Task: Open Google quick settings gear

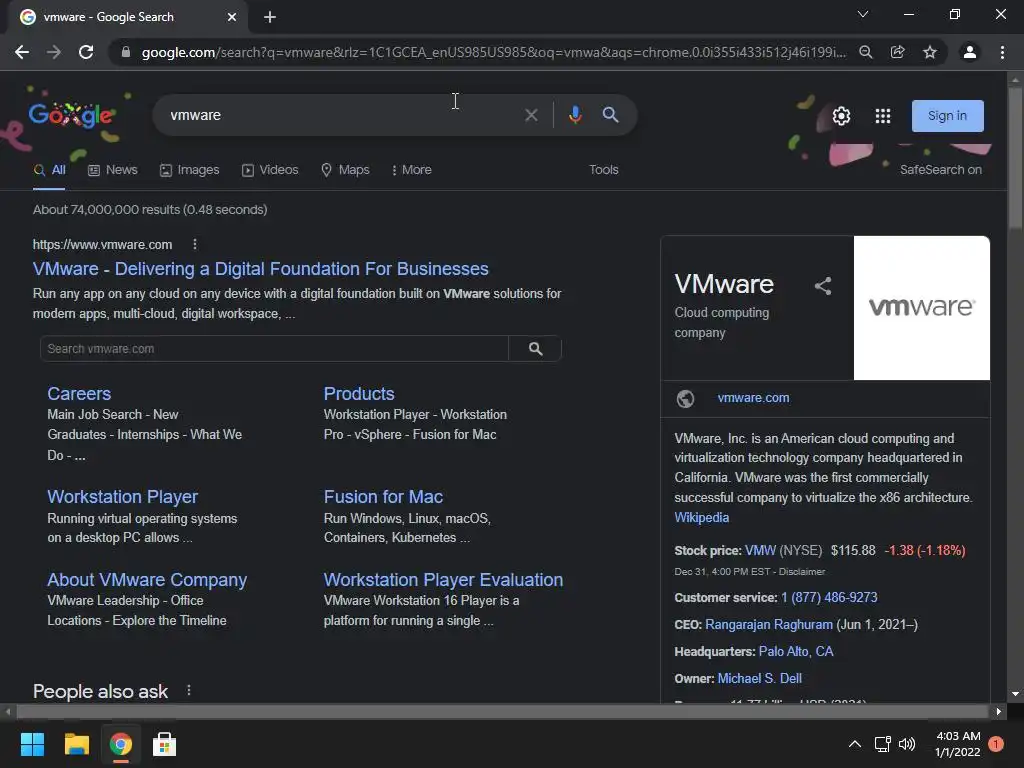Action: (x=842, y=116)
